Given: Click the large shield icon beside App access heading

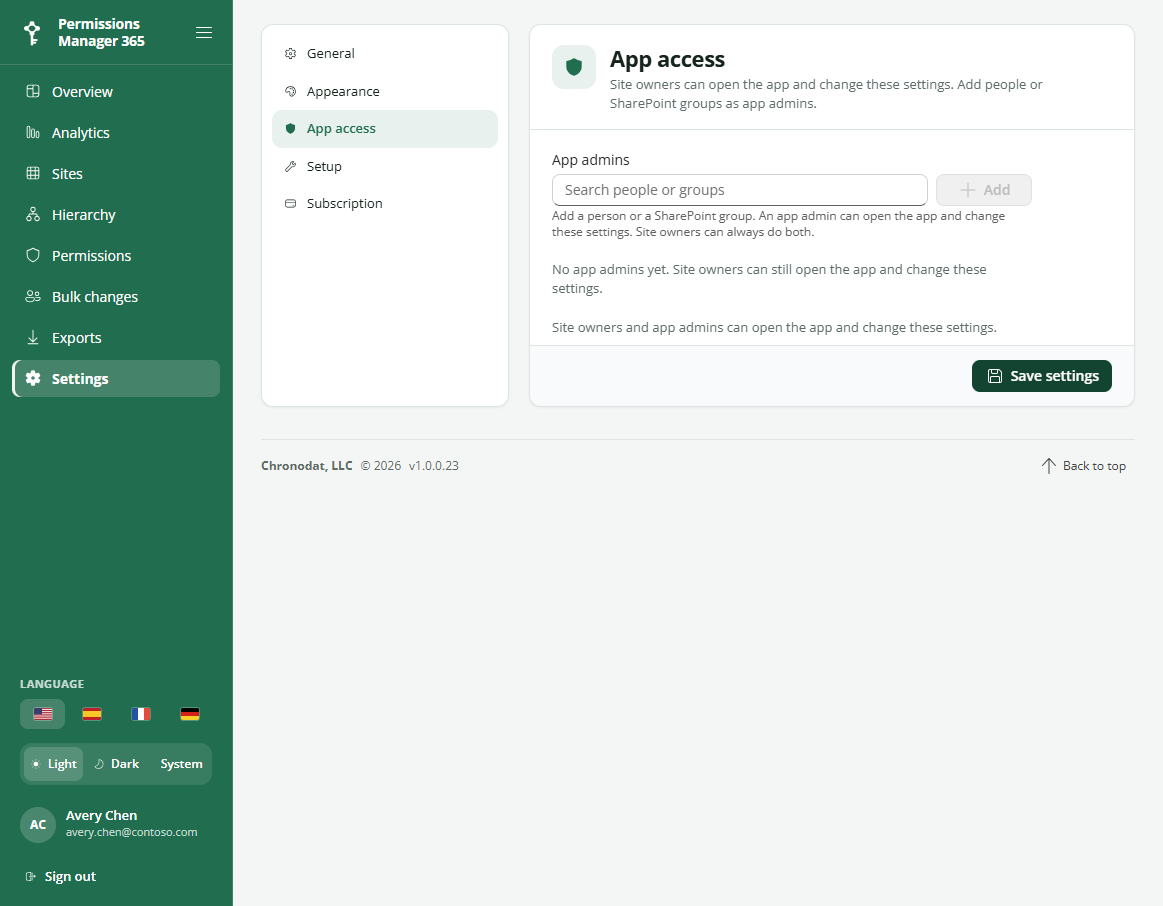Looking at the screenshot, I should click(573, 67).
